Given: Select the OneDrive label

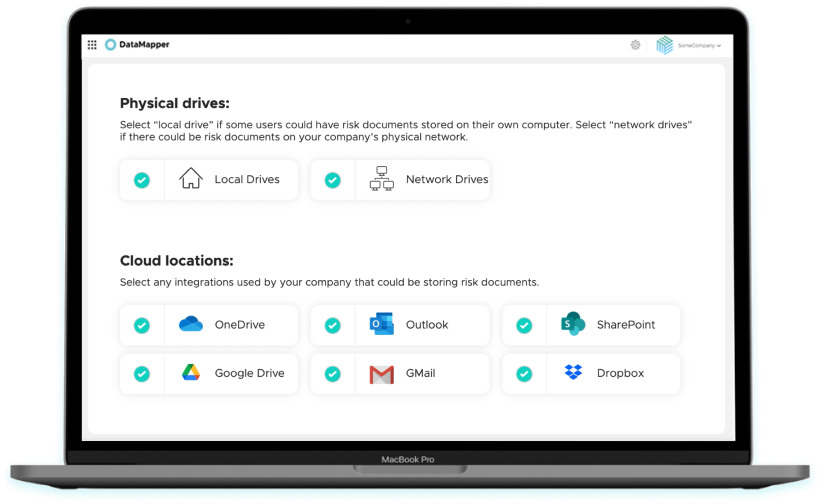Looking at the screenshot, I should (240, 325).
